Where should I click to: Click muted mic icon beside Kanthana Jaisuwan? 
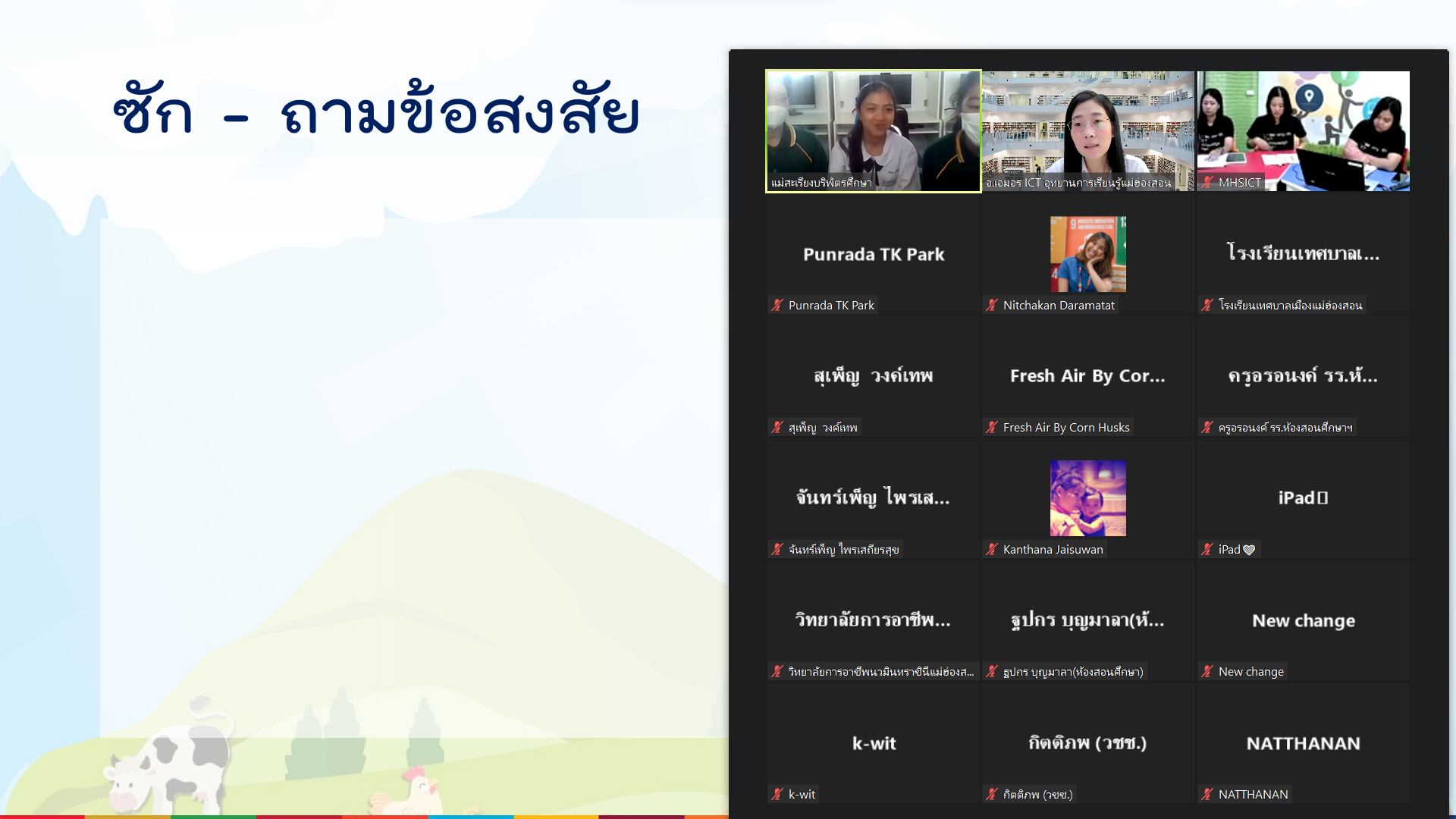coord(991,550)
